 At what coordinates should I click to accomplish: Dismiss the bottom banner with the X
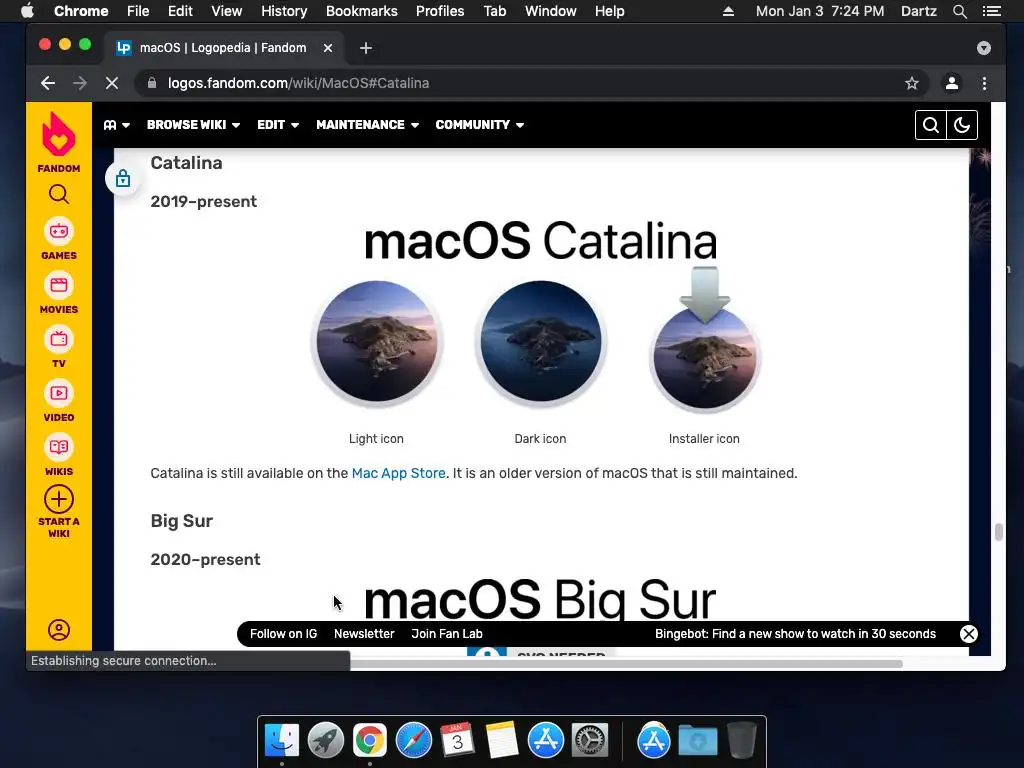point(968,633)
